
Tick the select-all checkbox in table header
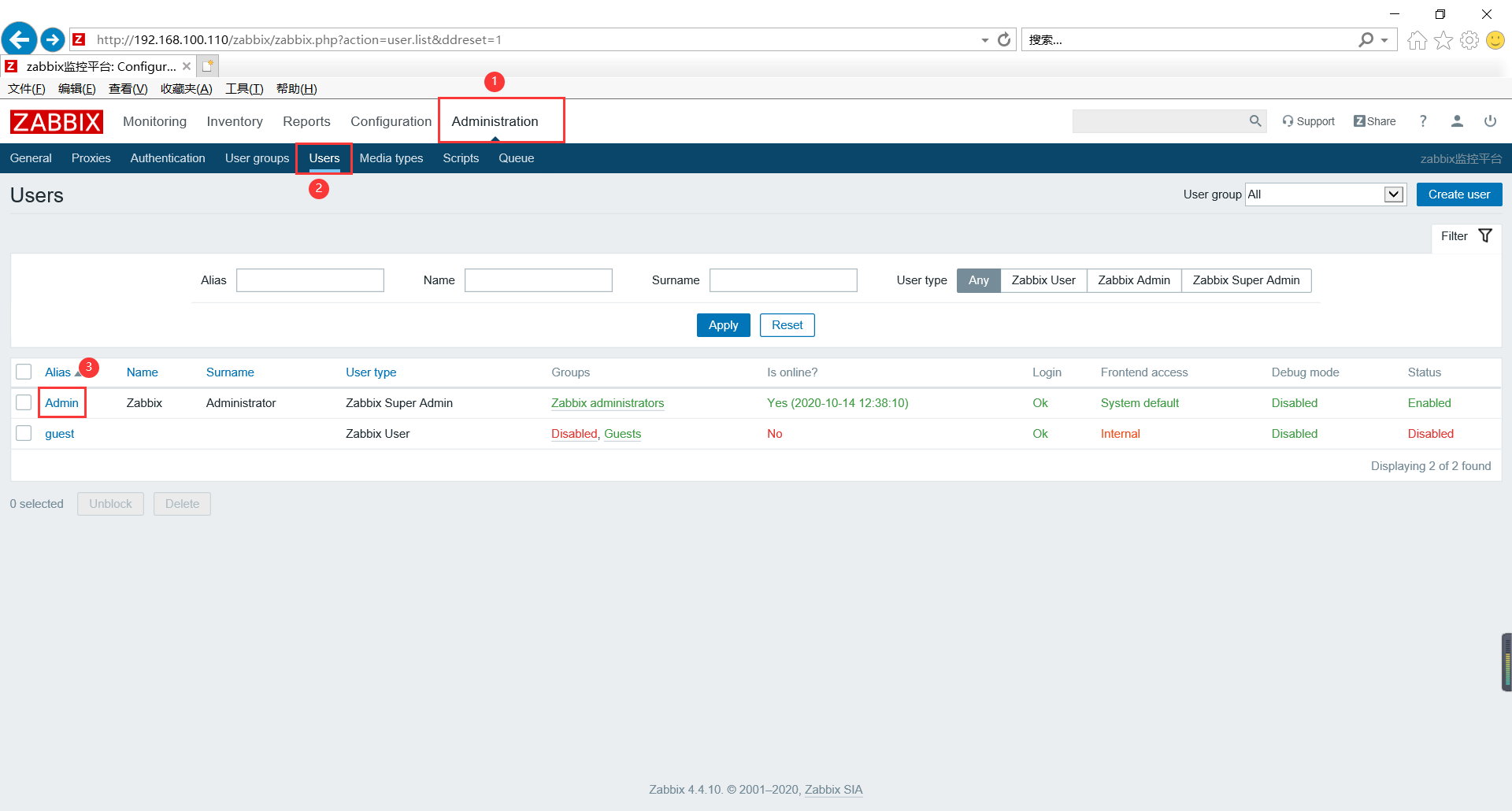click(24, 372)
